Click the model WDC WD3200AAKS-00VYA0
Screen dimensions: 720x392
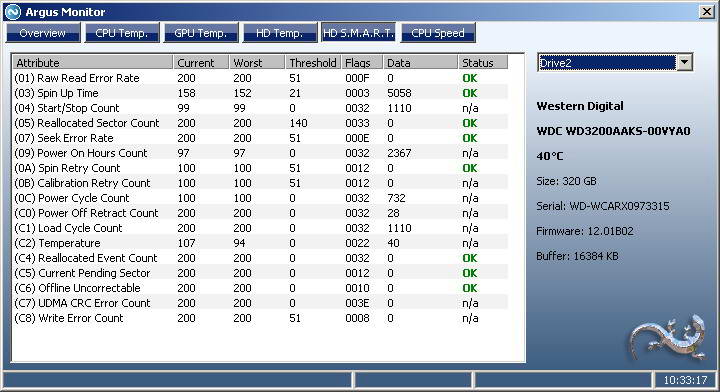[x=613, y=131]
